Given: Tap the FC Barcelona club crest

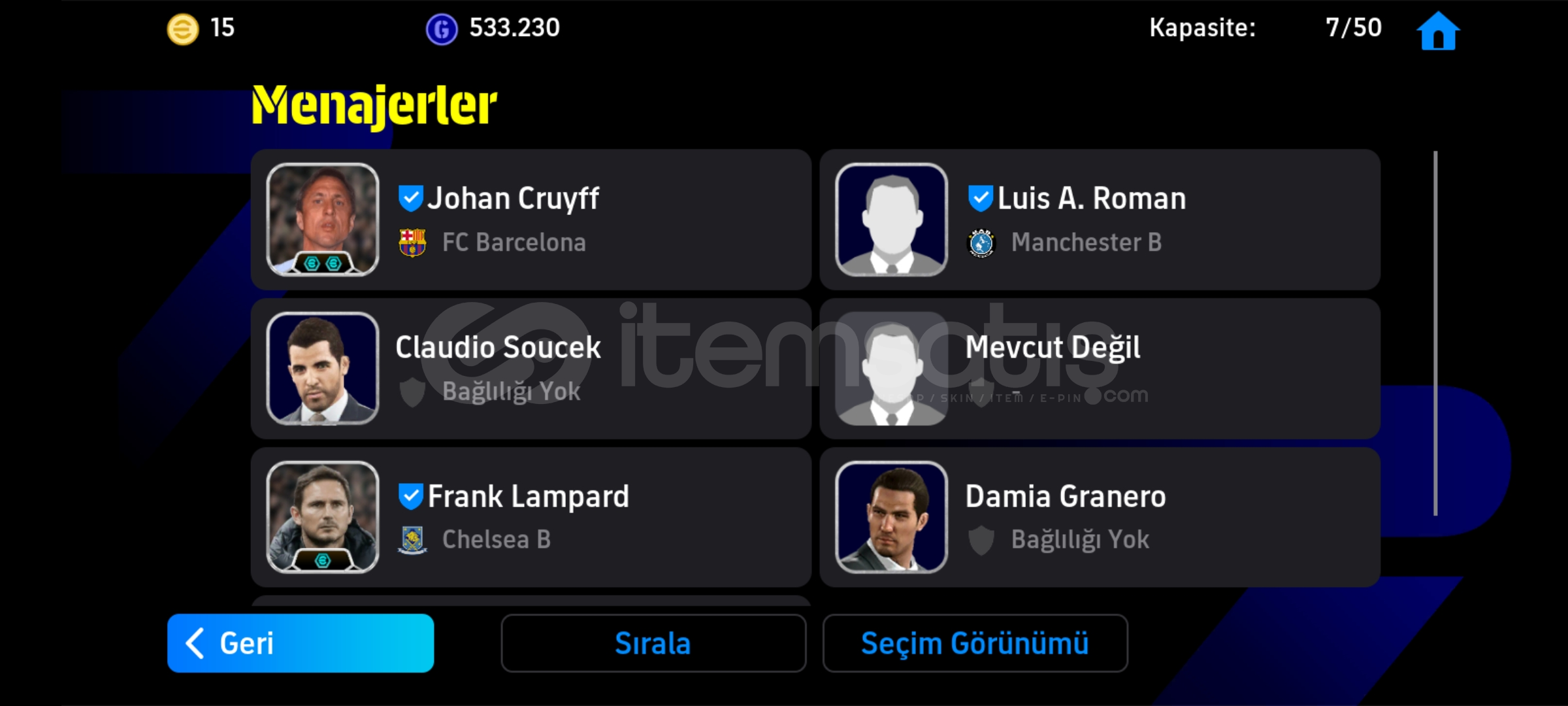Looking at the screenshot, I should 412,243.
